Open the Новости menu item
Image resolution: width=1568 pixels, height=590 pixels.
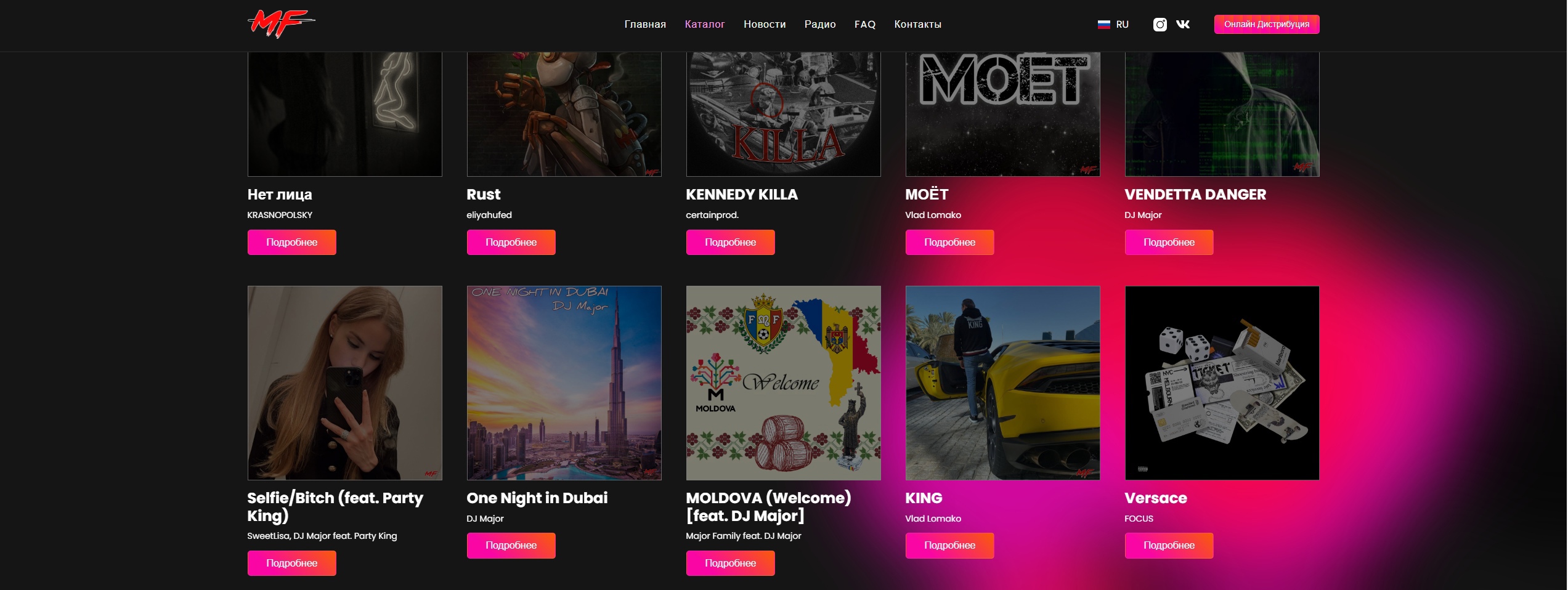point(765,25)
